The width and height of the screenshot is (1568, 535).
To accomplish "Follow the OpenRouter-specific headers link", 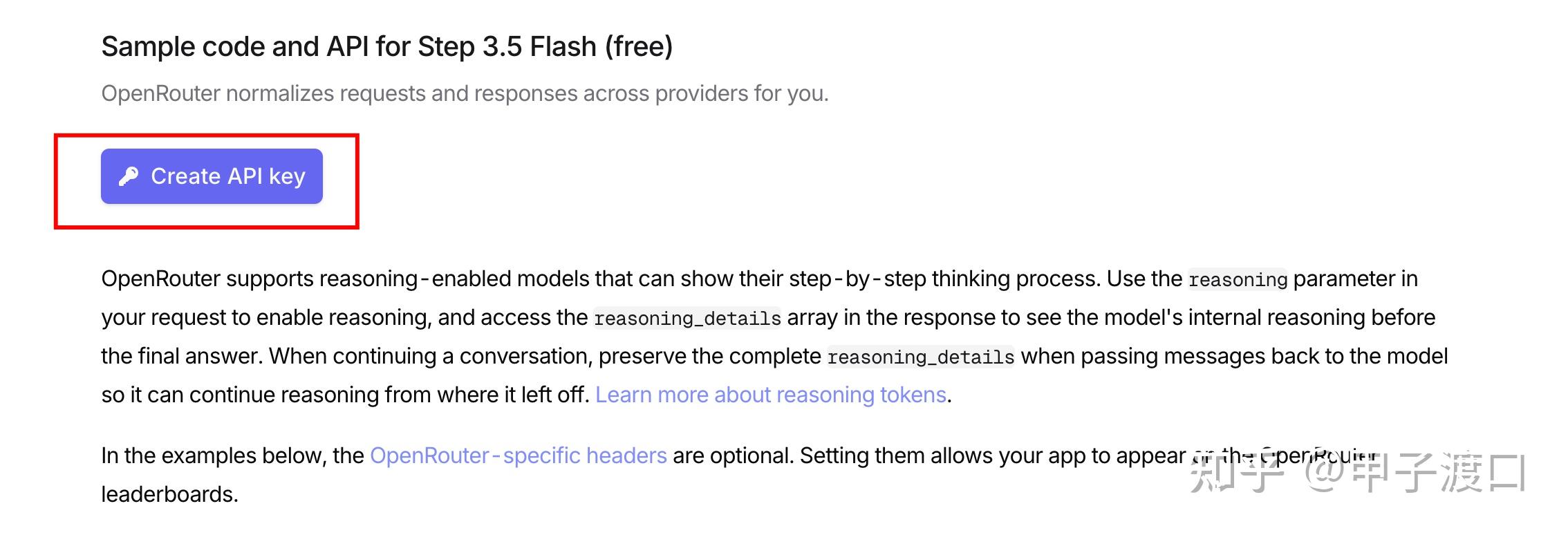I will 518,456.
